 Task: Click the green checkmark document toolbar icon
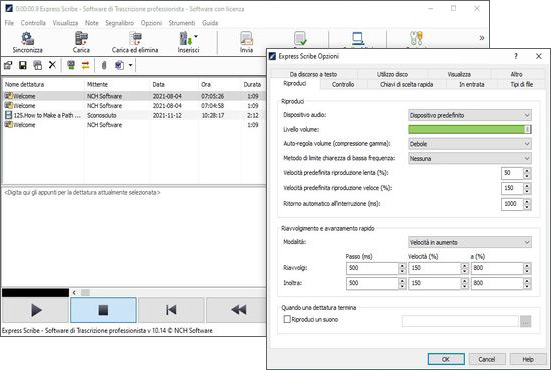click(300, 39)
